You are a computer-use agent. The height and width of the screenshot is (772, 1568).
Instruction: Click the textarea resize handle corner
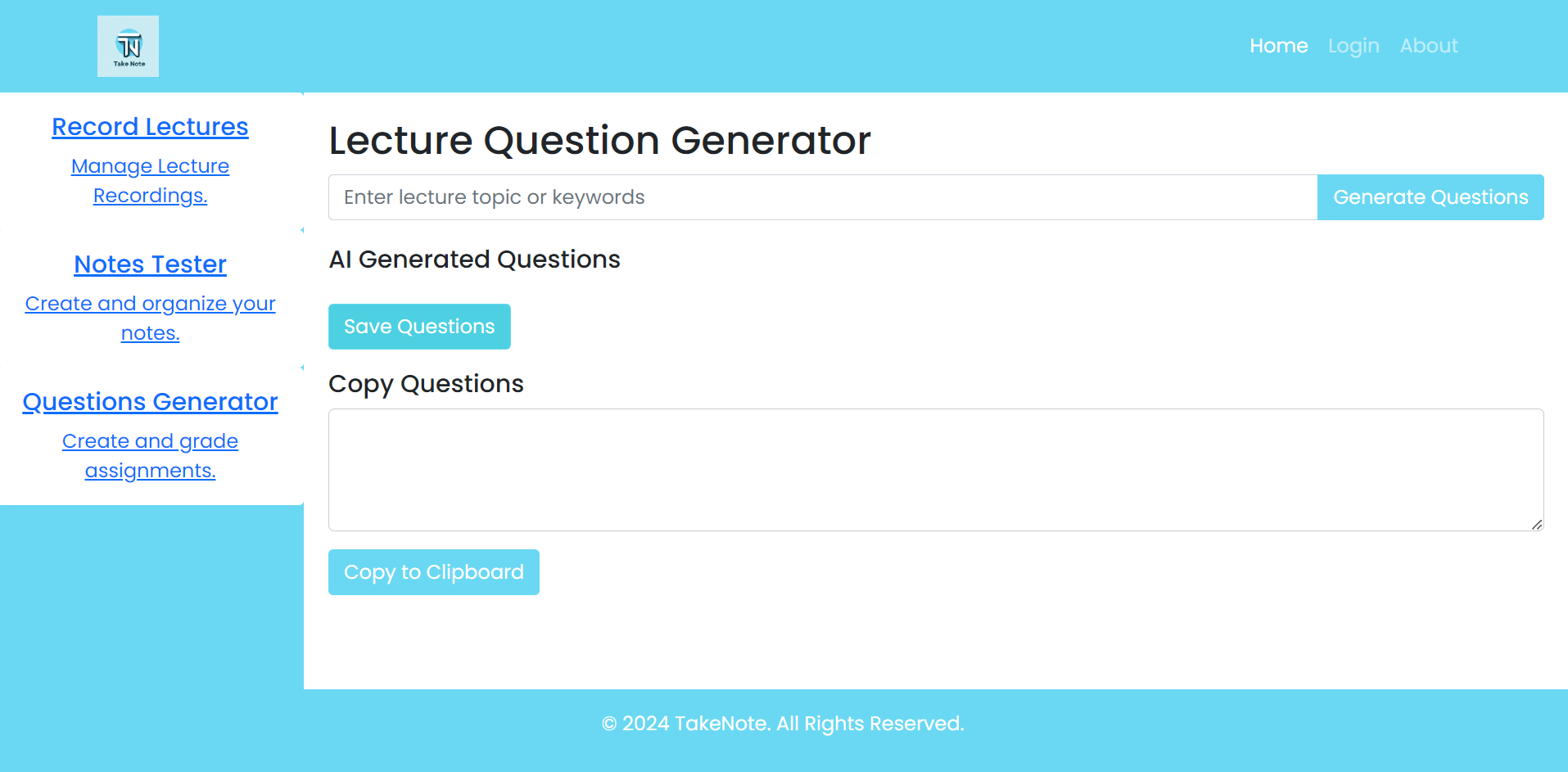point(1537,524)
